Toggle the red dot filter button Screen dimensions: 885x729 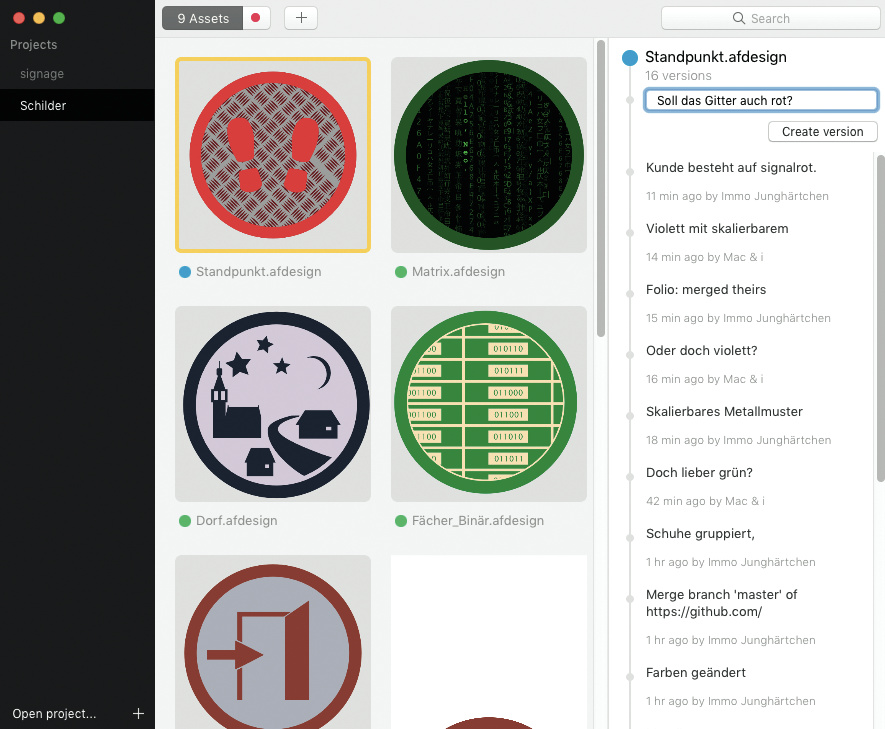pos(257,18)
